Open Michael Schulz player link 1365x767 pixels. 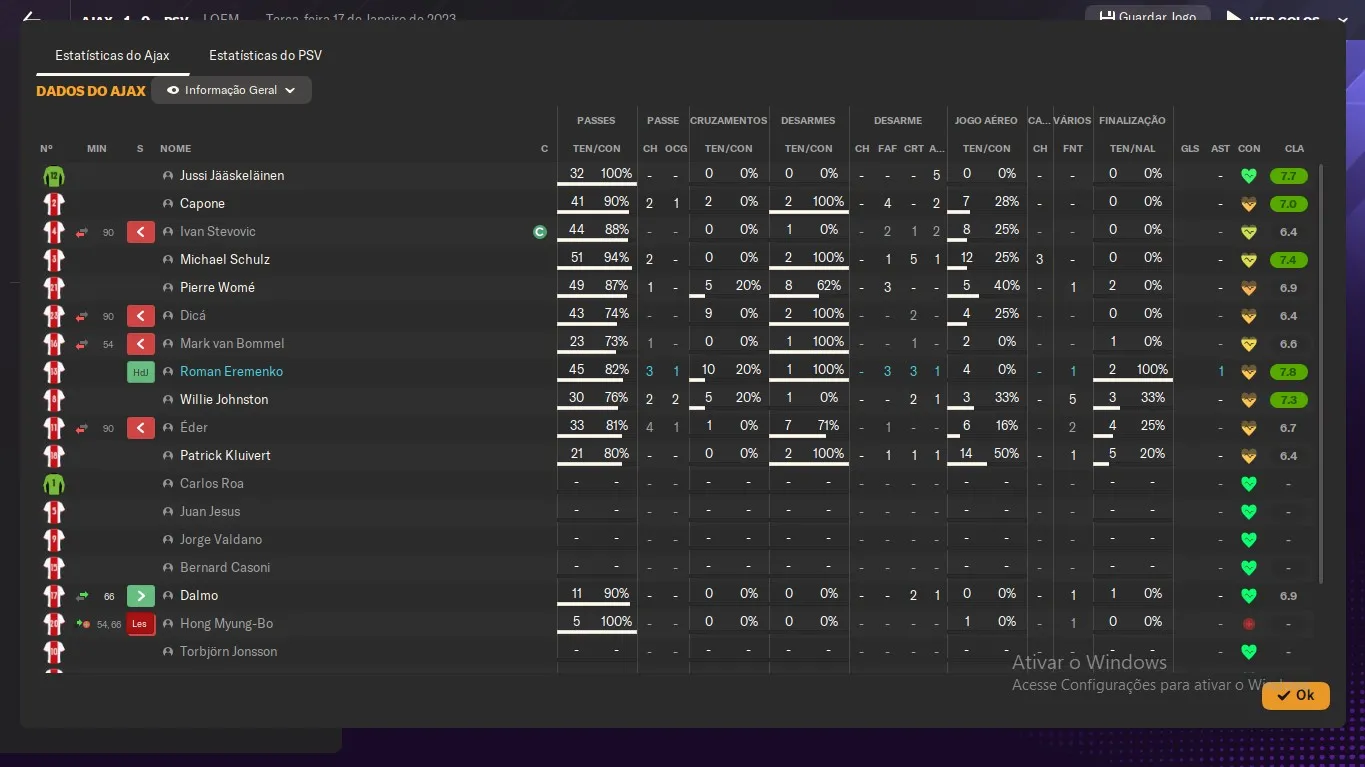(x=225, y=260)
